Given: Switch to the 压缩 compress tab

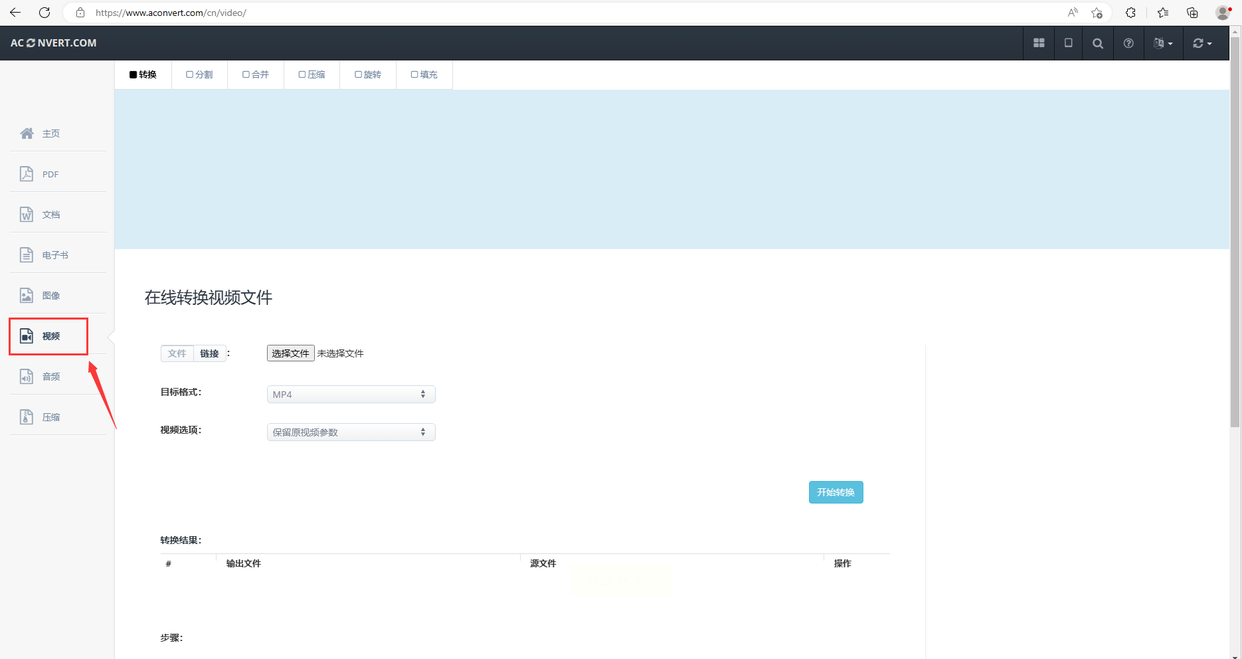Looking at the screenshot, I should (311, 75).
